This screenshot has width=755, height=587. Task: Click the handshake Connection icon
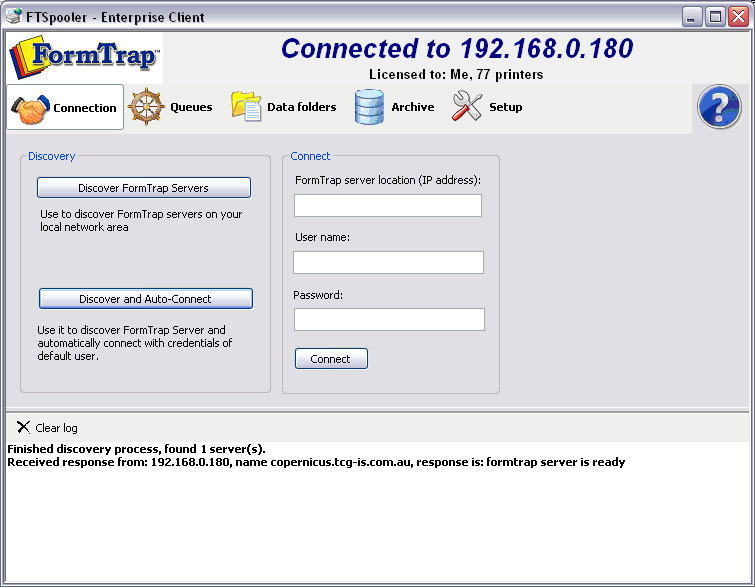coord(29,108)
